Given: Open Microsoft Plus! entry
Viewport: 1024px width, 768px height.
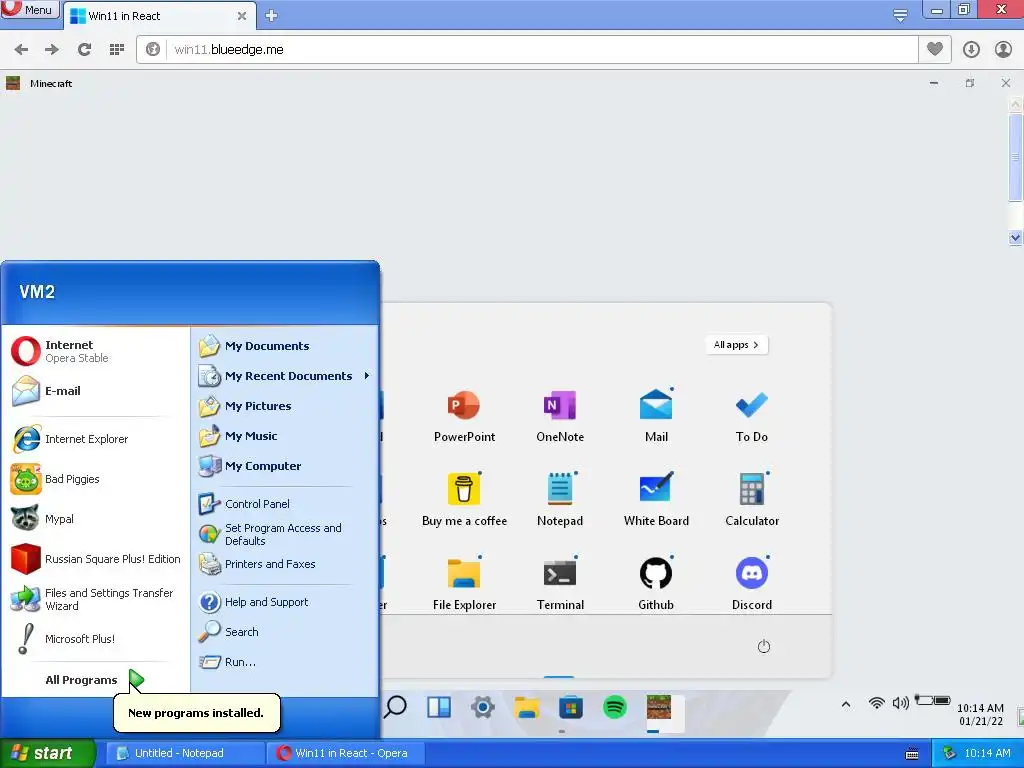Looking at the screenshot, I should [x=95, y=639].
